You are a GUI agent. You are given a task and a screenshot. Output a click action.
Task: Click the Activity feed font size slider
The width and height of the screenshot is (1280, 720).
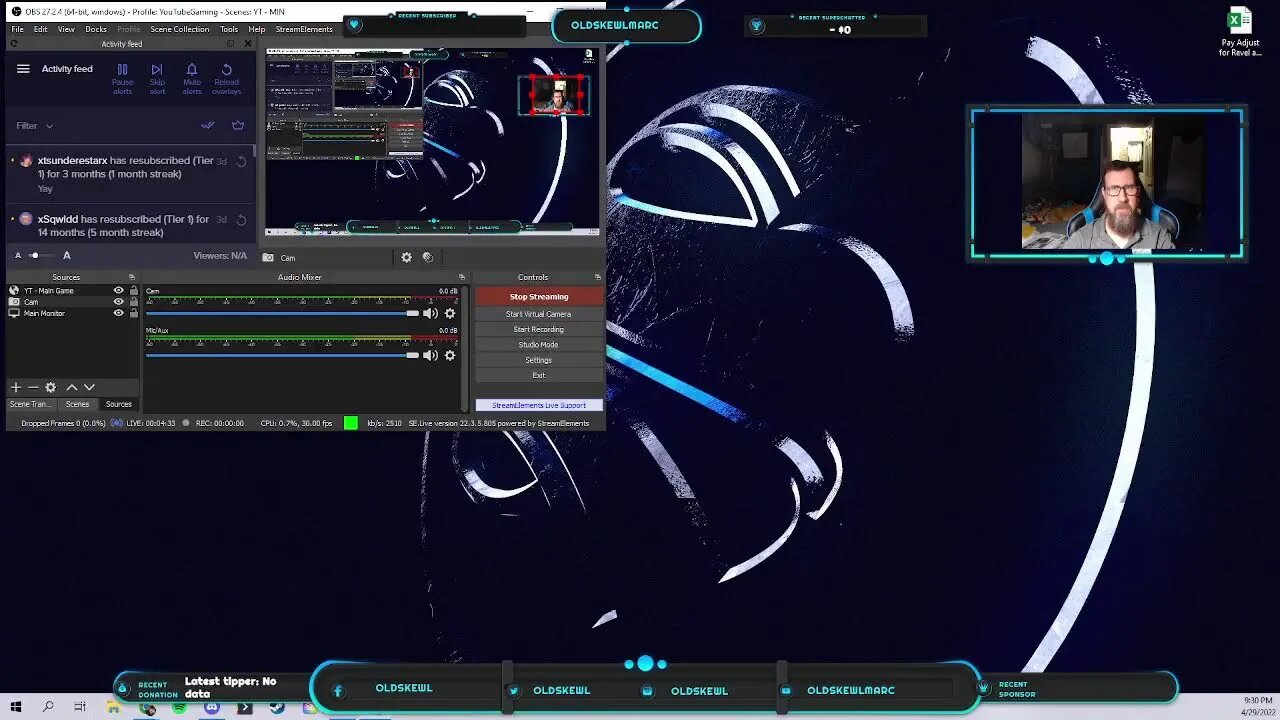click(x=42, y=255)
